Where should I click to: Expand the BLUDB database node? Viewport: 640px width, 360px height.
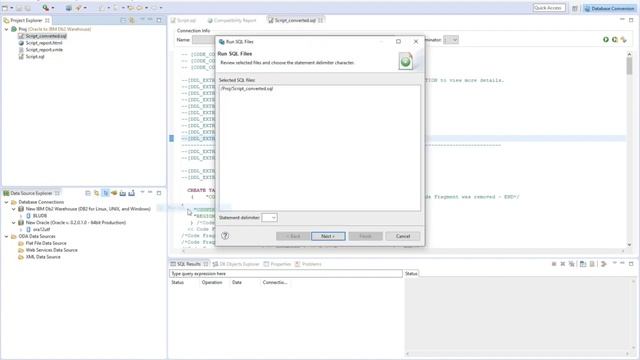21,216
